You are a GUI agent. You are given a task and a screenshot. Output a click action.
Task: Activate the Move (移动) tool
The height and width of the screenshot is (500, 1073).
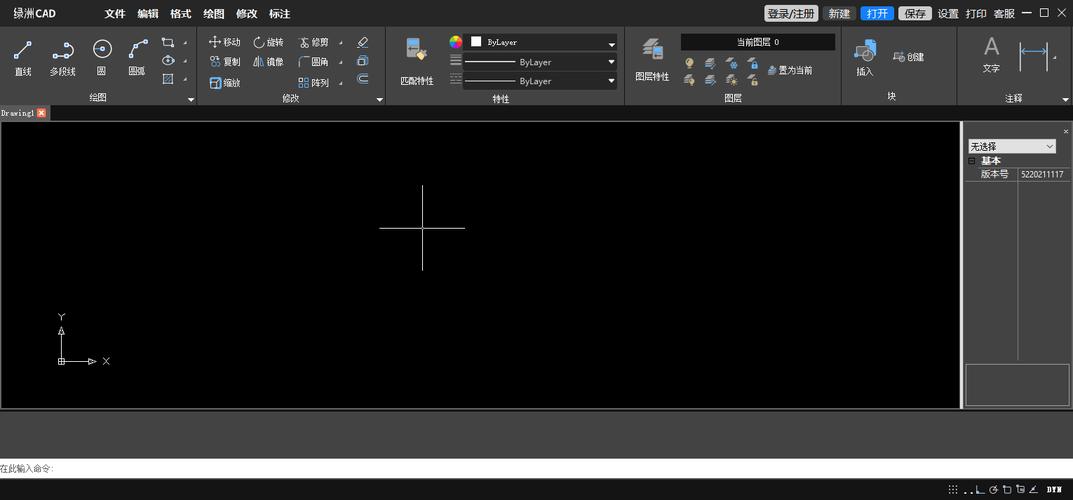[x=224, y=42]
